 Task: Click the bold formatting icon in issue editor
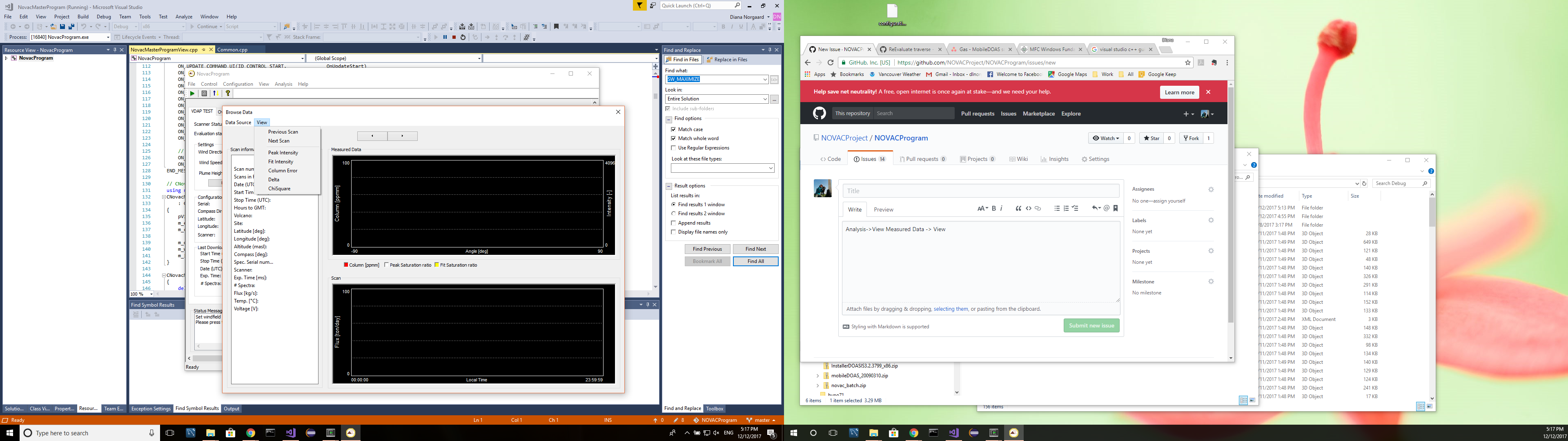[x=994, y=208]
